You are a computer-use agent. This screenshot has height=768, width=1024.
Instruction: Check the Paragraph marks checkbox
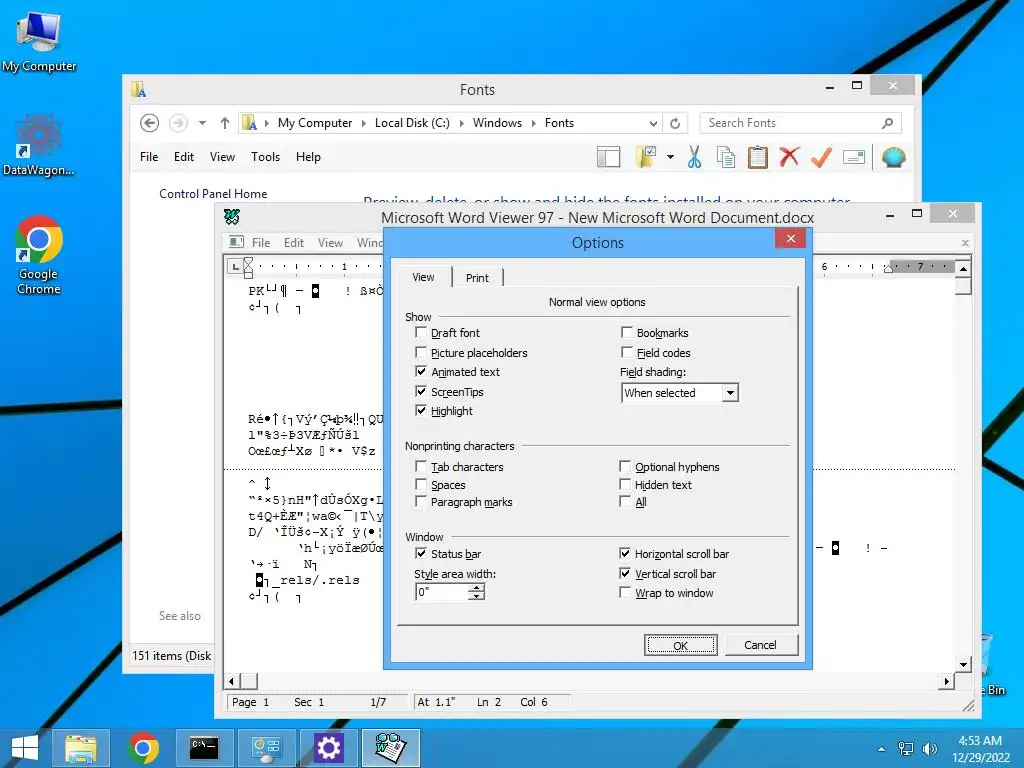(421, 502)
